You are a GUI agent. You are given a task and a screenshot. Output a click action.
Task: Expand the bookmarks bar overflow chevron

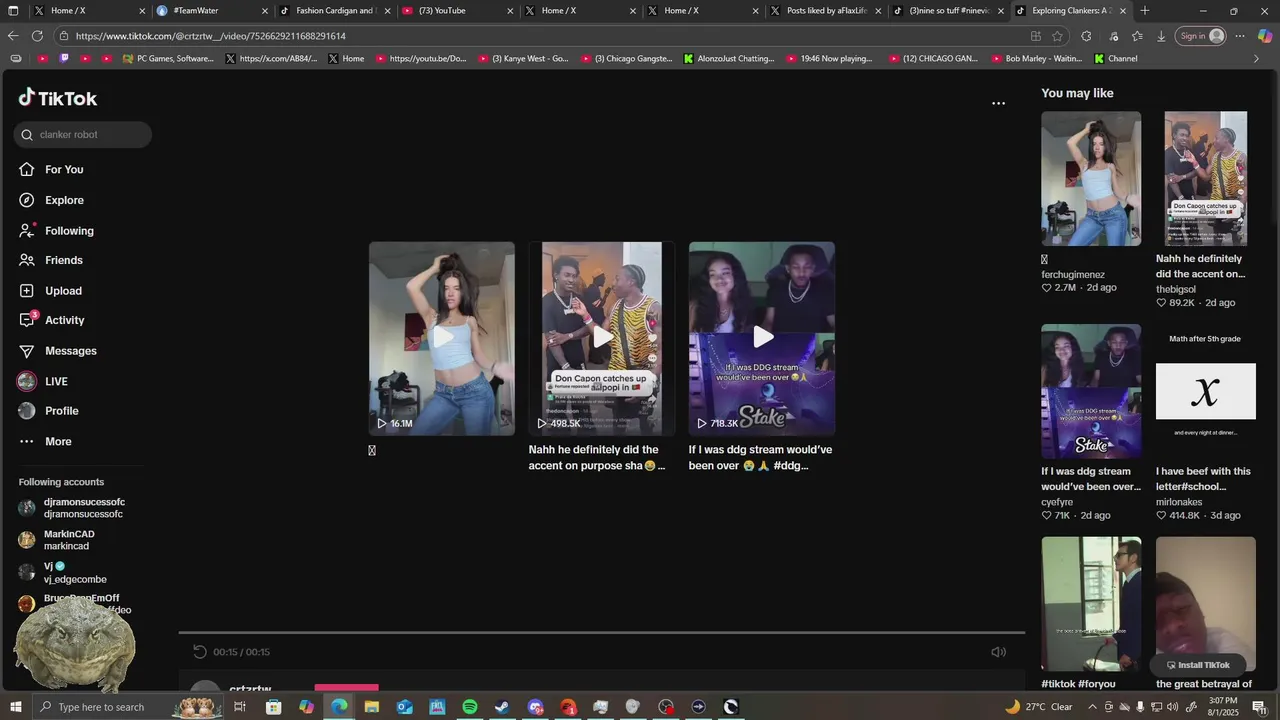tap(1257, 59)
